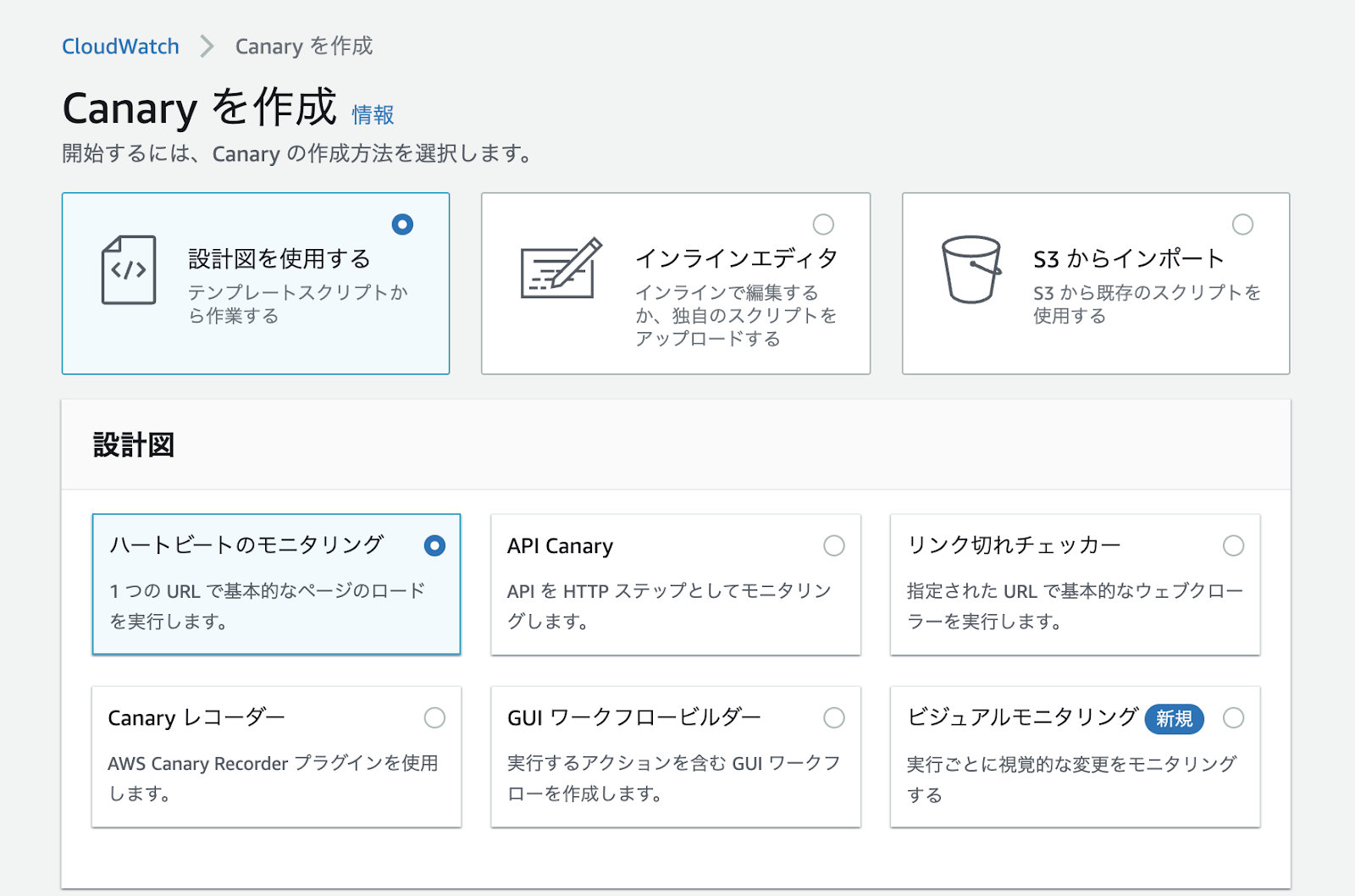1355x896 pixels.
Task: Click the ハートビートのモニタリング title text
Action: coord(246,545)
